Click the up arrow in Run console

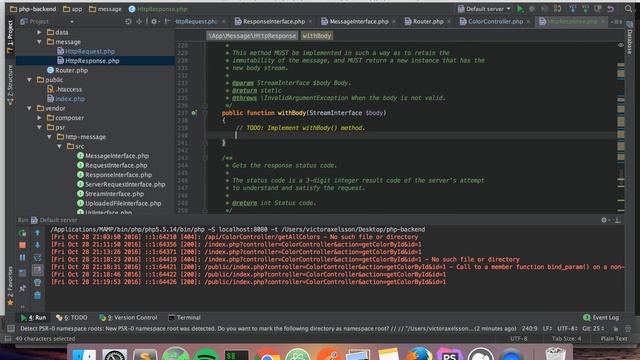37,232
